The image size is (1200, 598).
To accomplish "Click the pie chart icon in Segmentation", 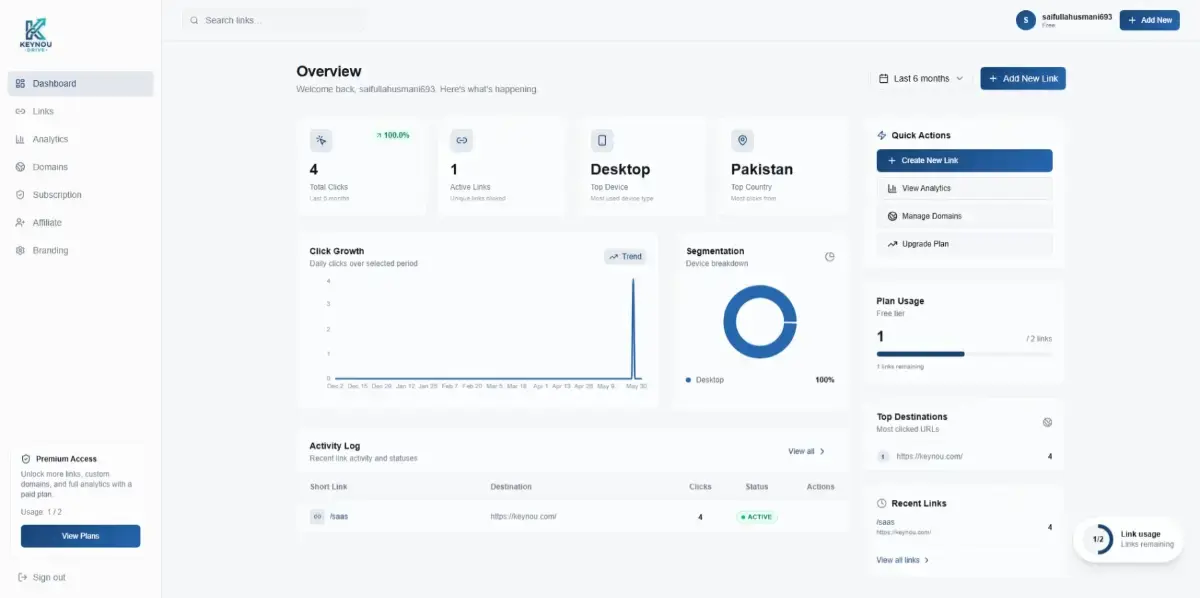I will point(829,257).
